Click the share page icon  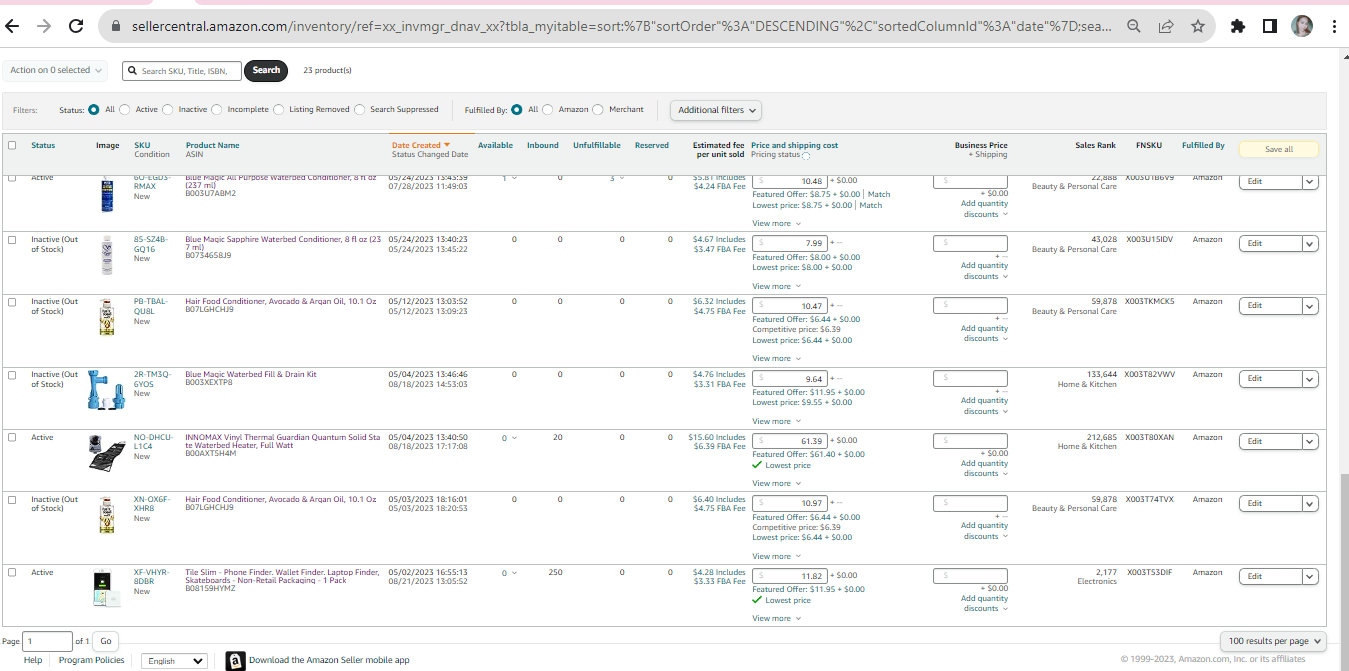click(x=1166, y=27)
